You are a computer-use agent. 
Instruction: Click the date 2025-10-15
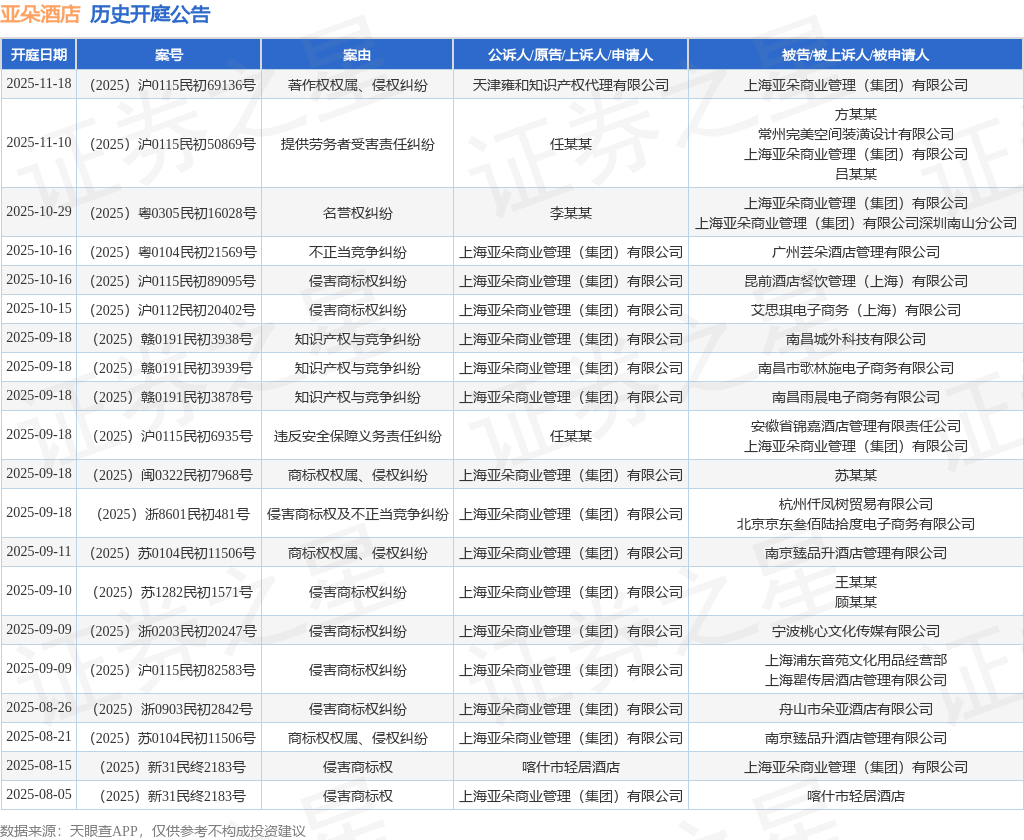click(39, 308)
